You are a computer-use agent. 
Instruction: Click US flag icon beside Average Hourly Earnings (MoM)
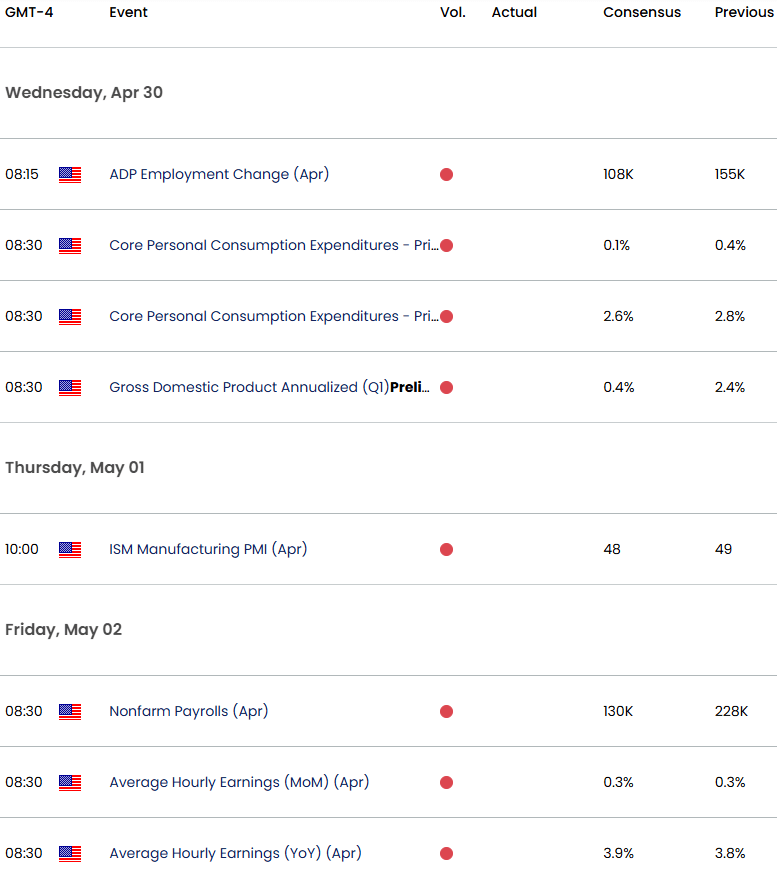click(70, 782)
